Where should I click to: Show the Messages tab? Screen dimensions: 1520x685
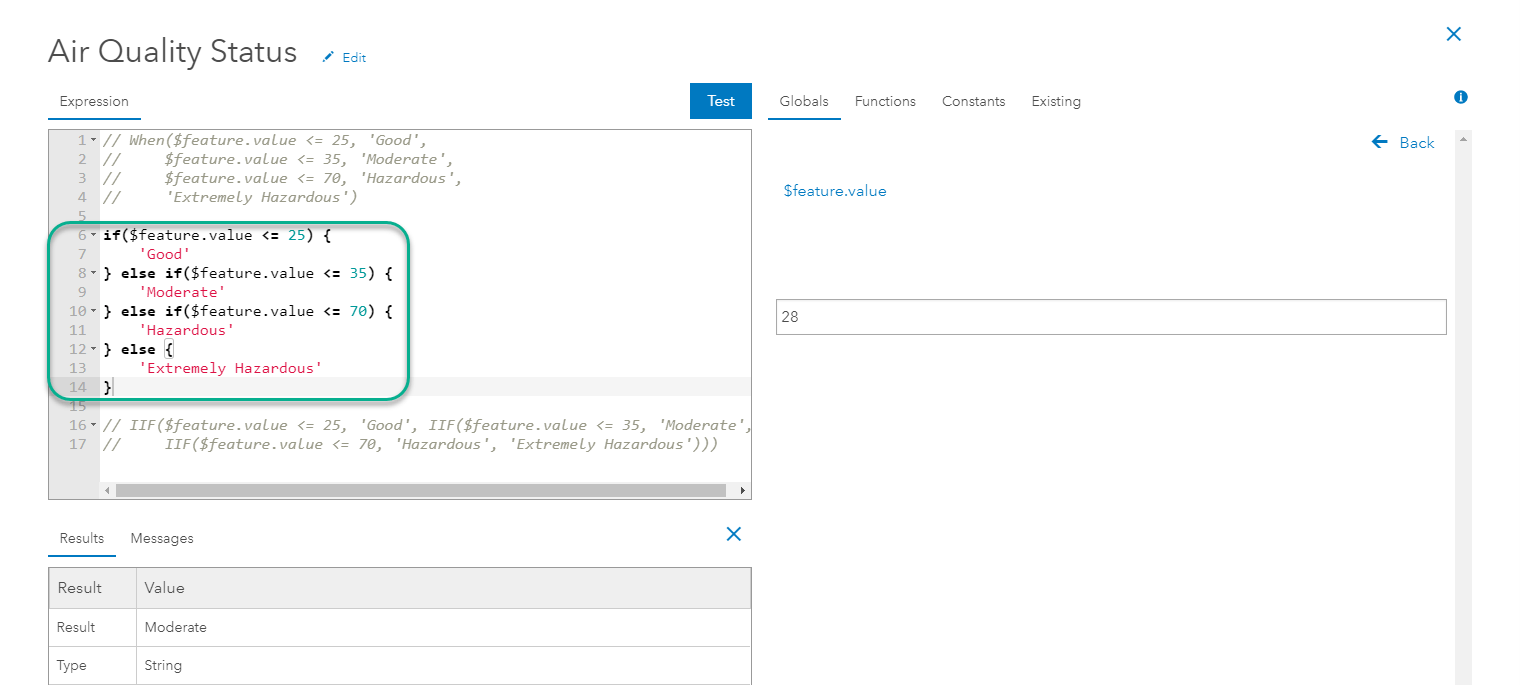162,538
